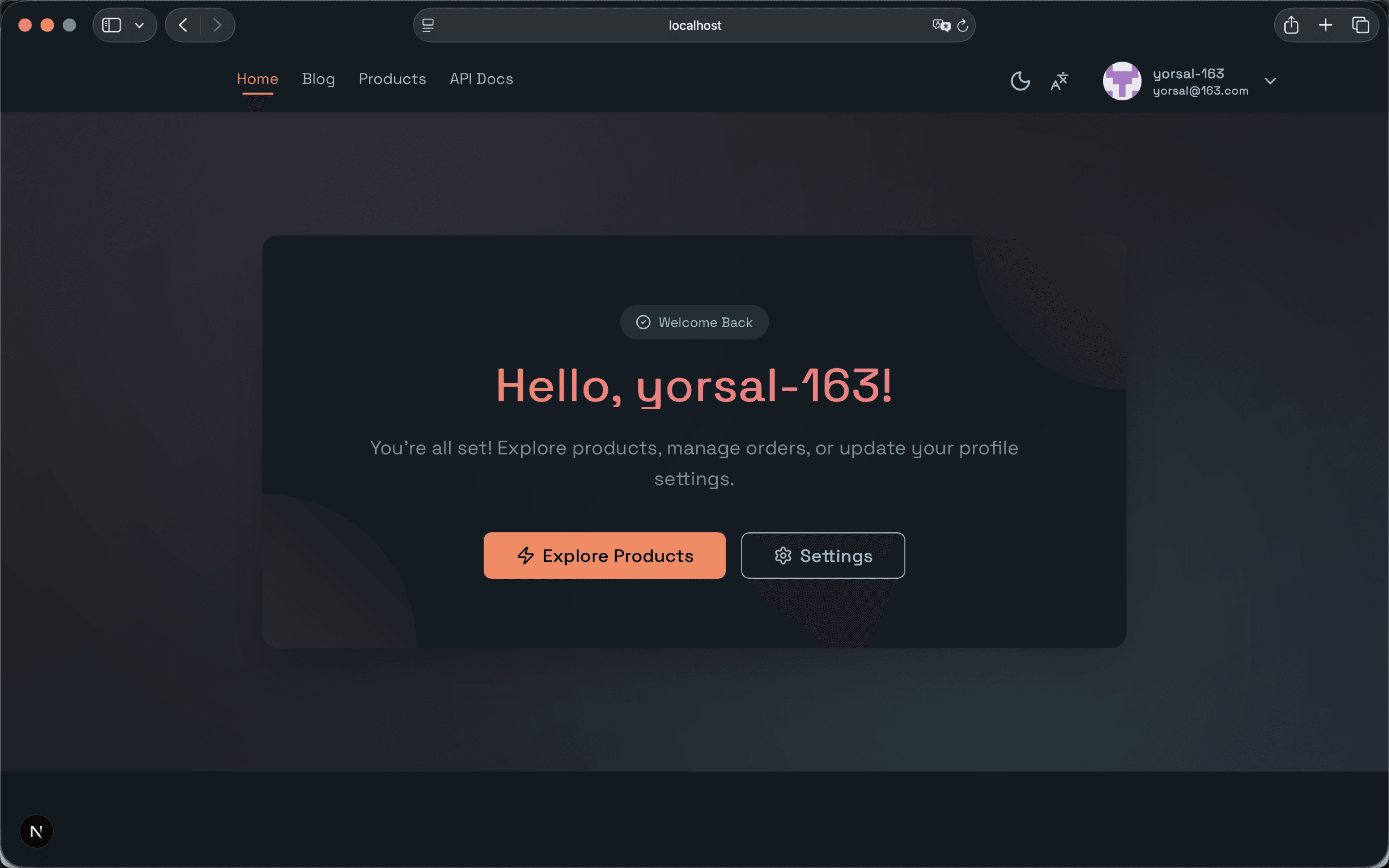Click the Explore Products button

pos(604,555)
